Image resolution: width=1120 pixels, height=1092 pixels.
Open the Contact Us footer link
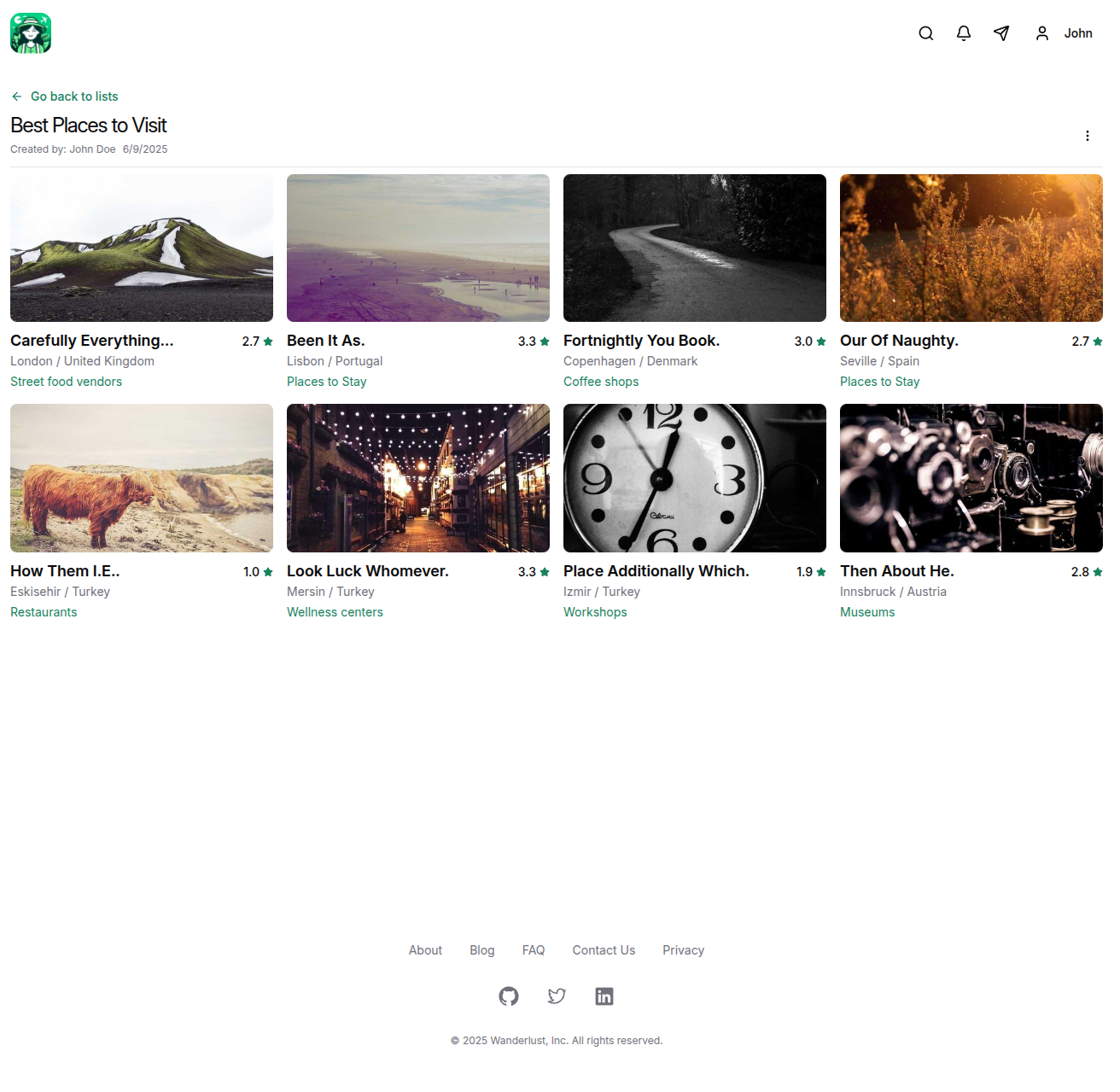(604, 950)
